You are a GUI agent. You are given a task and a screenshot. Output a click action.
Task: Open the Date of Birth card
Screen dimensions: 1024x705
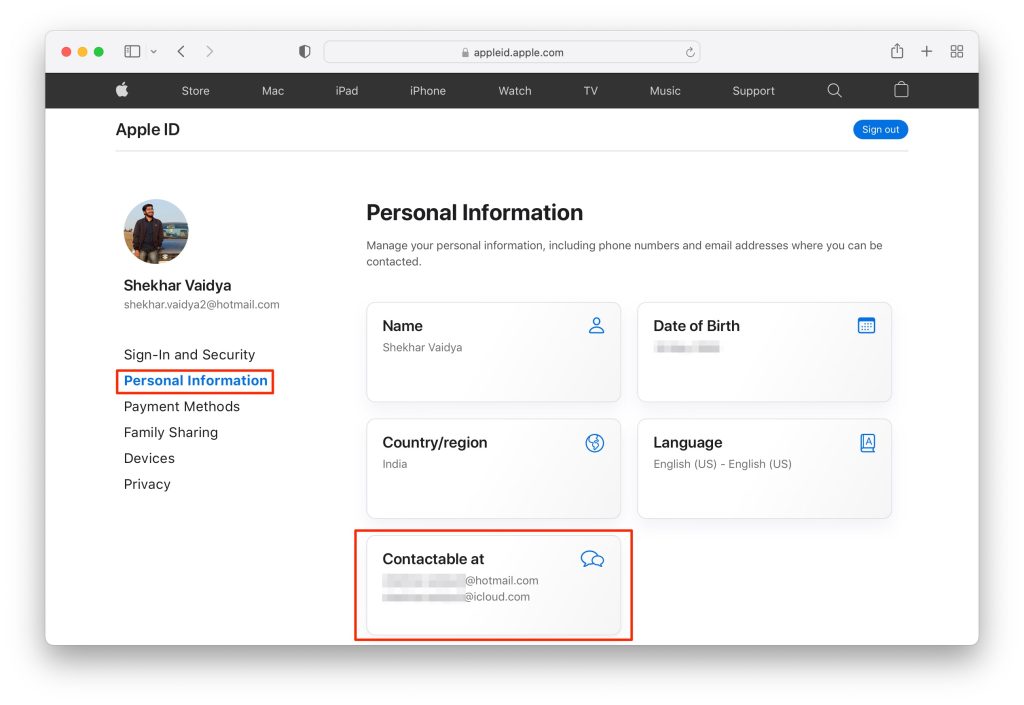point(764,352)
